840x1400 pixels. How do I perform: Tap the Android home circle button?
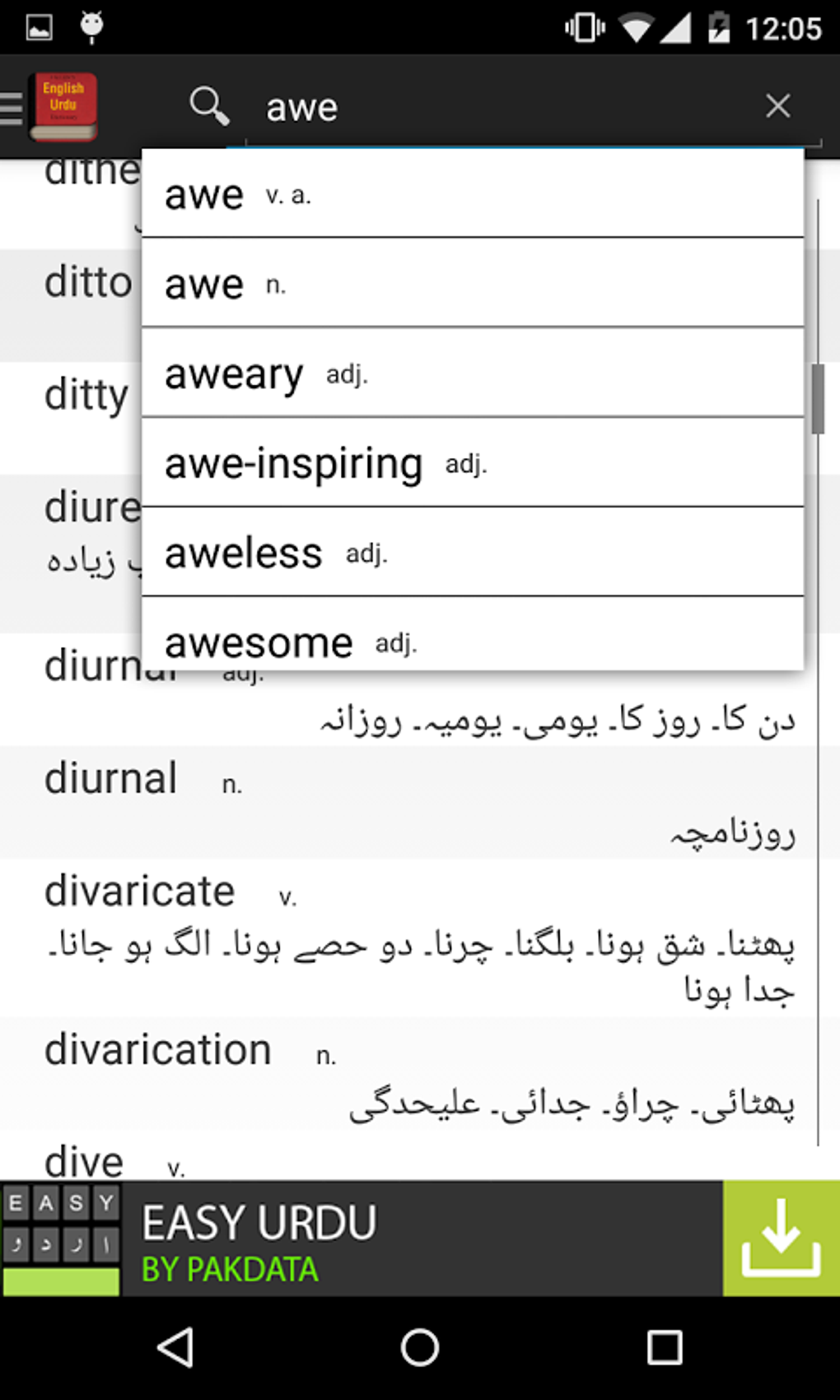420,1347
